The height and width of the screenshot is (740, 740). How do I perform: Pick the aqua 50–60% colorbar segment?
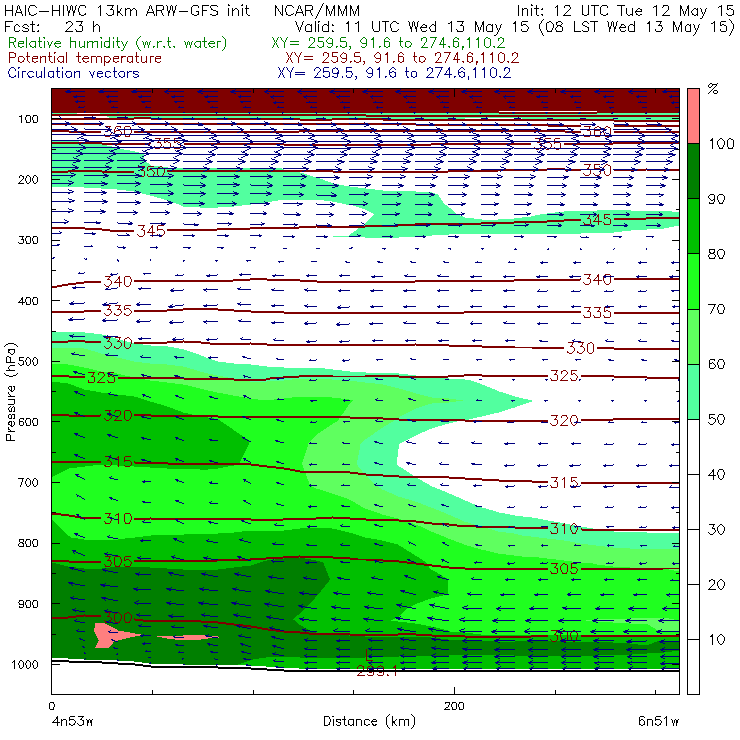click(x=693, y=392)
